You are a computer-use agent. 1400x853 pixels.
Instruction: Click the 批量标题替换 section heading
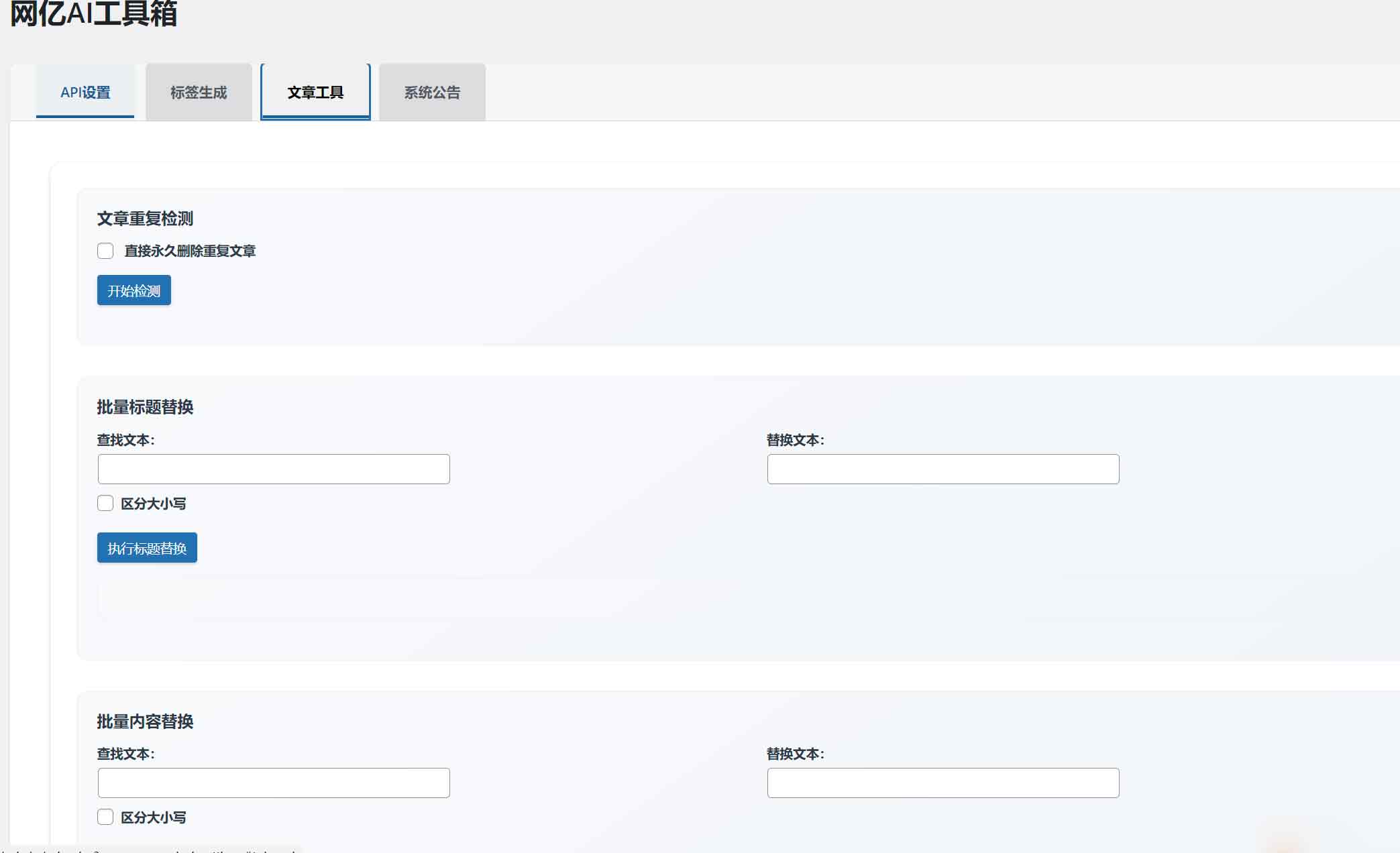145,407
